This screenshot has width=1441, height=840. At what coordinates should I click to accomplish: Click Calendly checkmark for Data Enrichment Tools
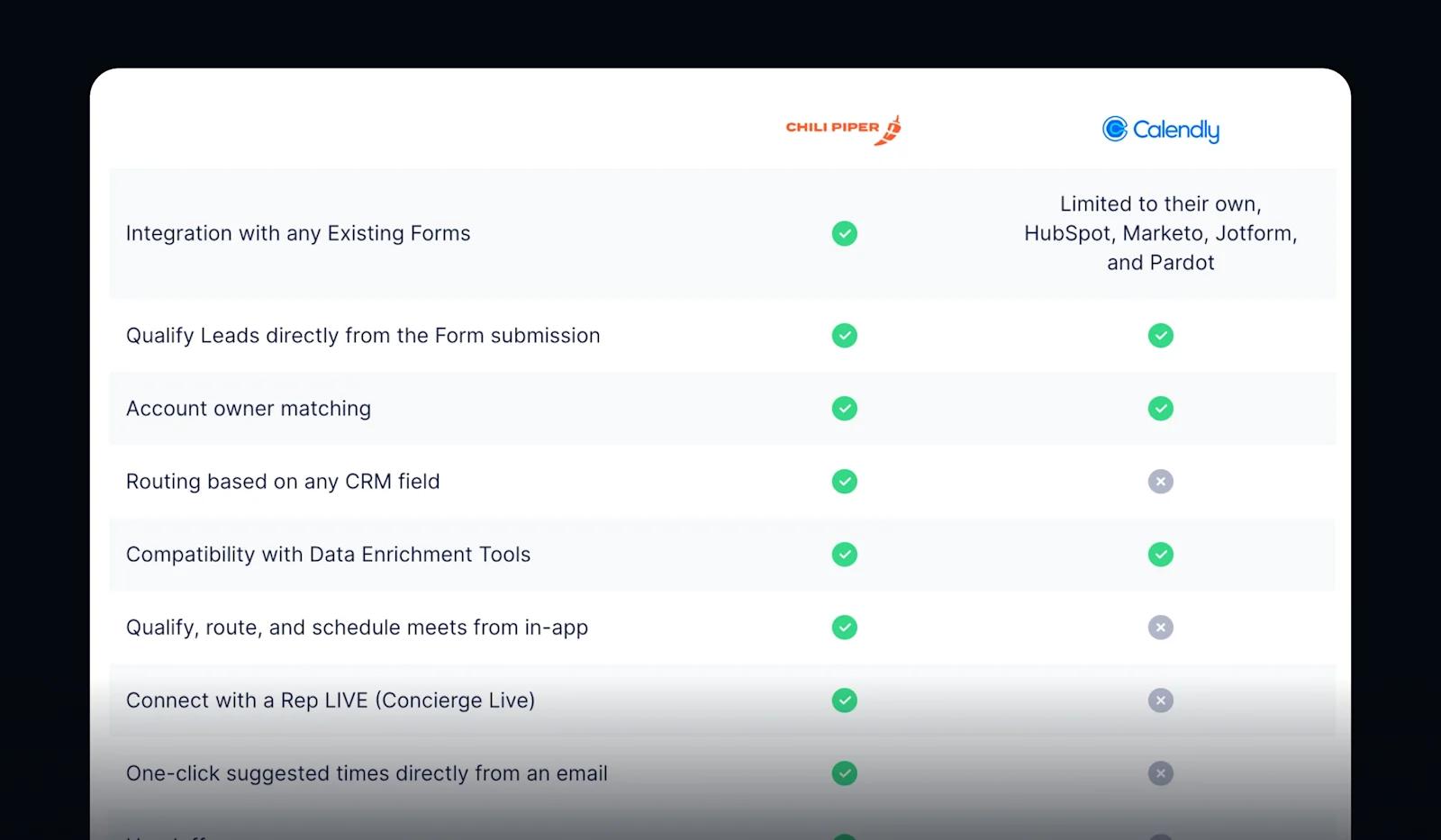coord(1160,555)
